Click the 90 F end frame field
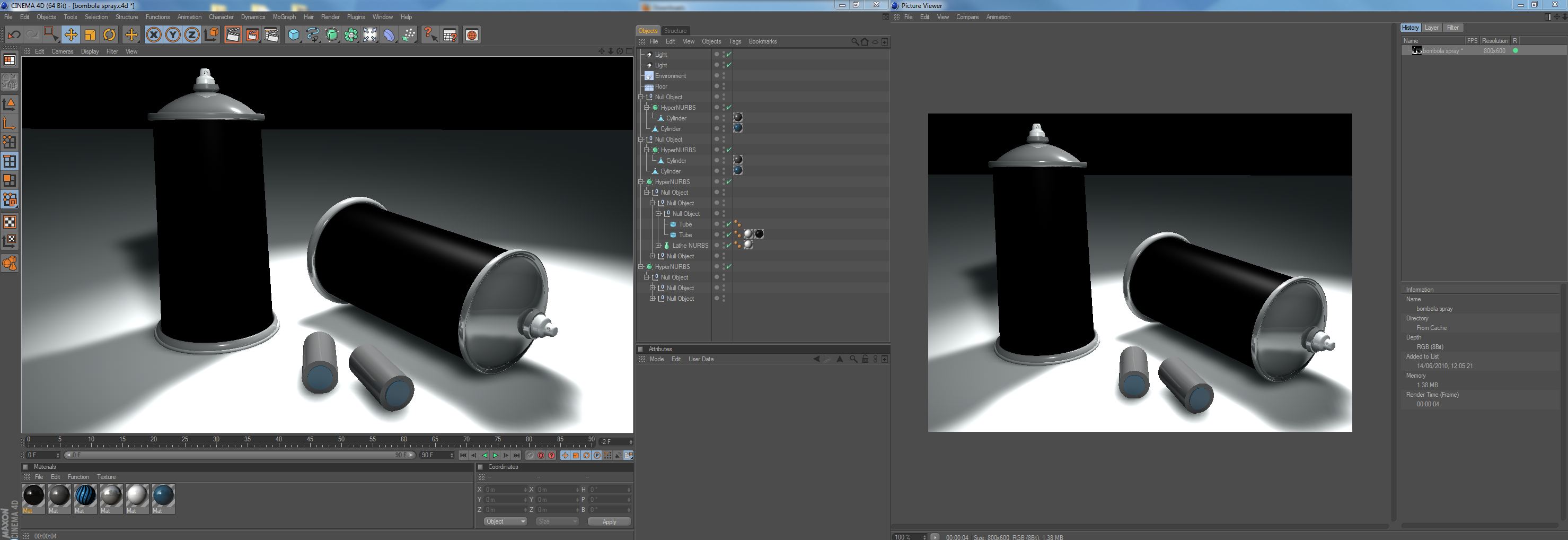 click(x=436, y=455)
